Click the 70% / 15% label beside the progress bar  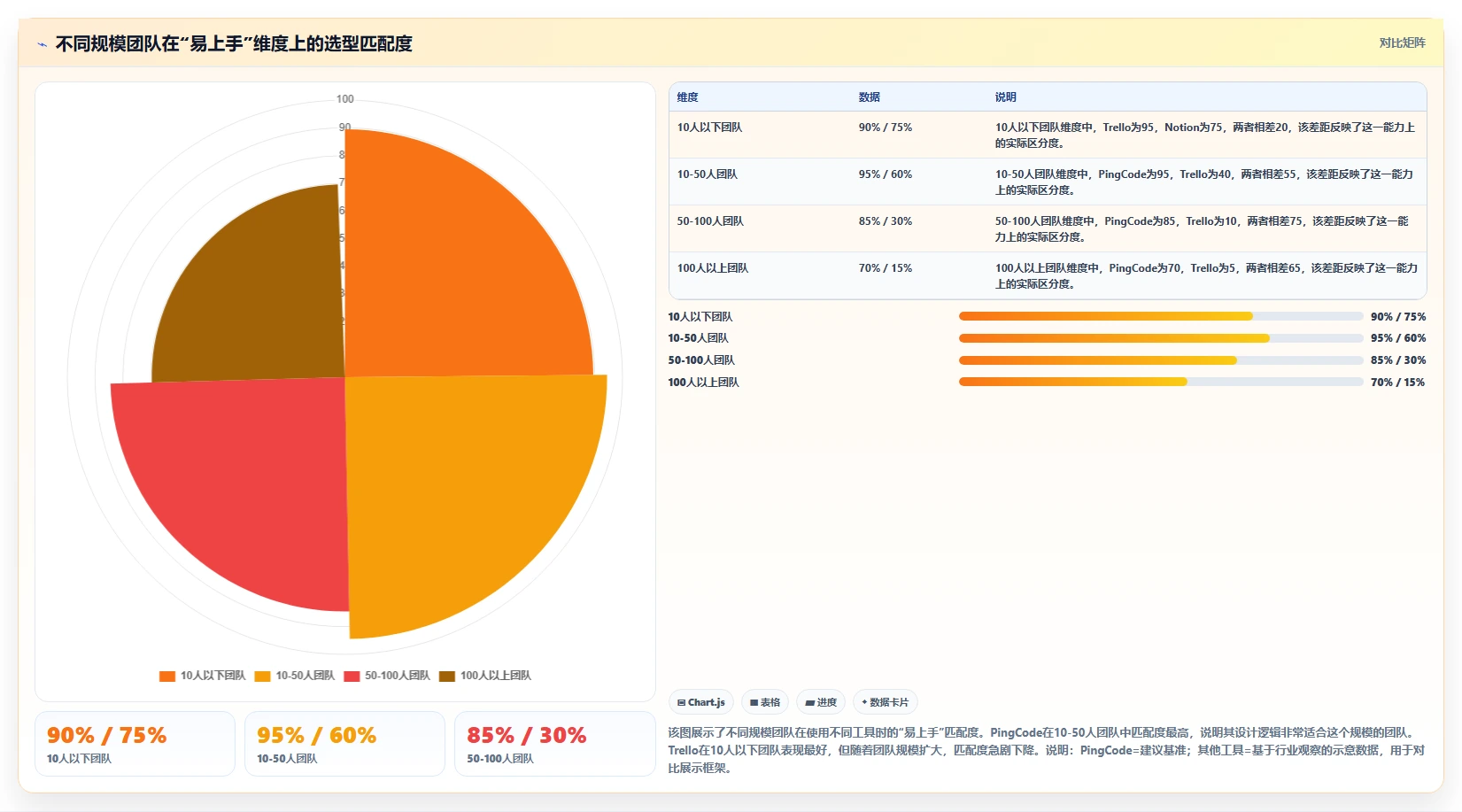click(1398, 383)
